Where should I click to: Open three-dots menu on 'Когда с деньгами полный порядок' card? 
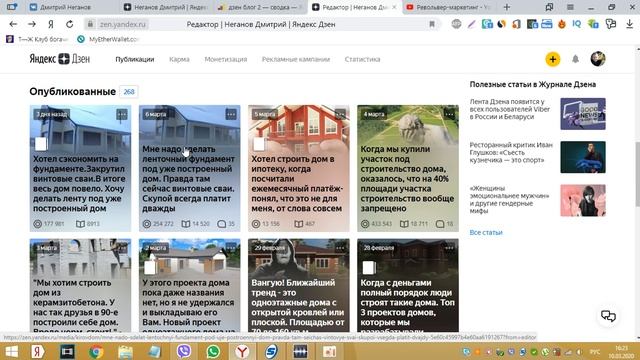[x=449, y=248]
